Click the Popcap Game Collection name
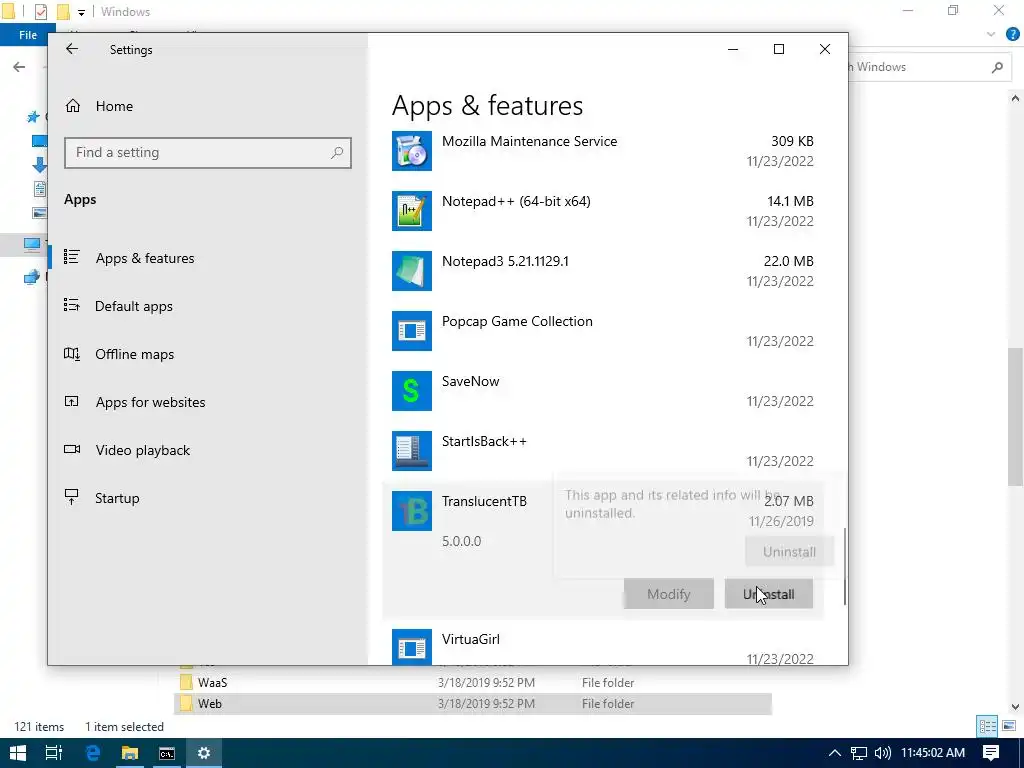 pyautogui.click(x=517, y=321)
